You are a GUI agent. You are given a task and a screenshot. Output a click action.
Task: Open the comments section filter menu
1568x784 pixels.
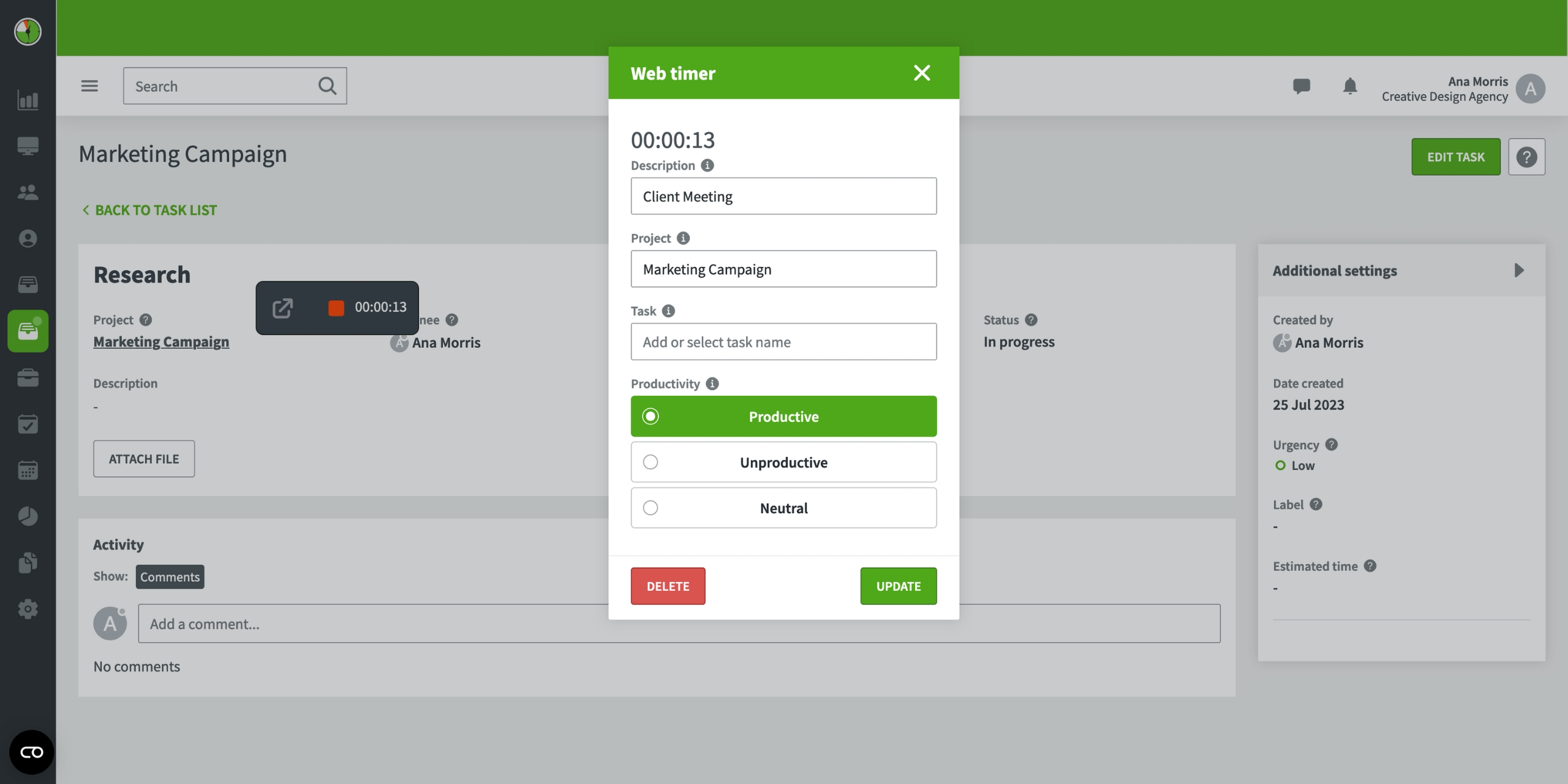(x=170, y=576)
